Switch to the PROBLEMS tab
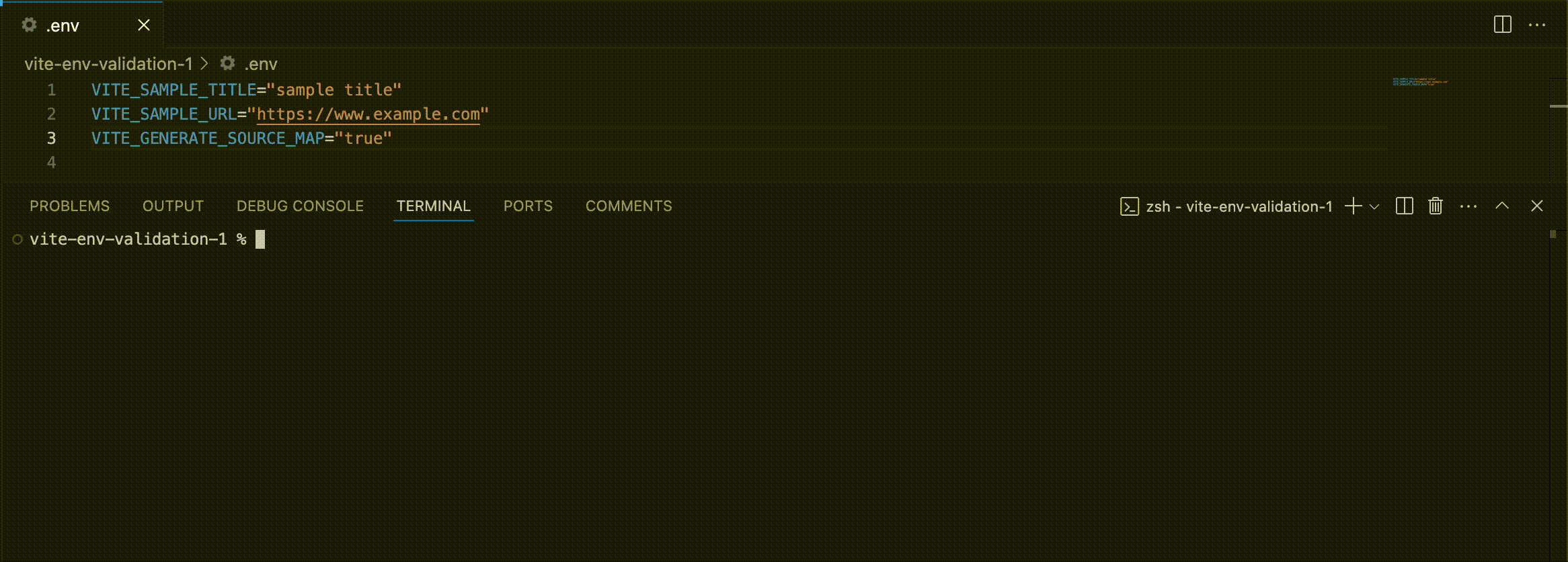 (69, 206)
